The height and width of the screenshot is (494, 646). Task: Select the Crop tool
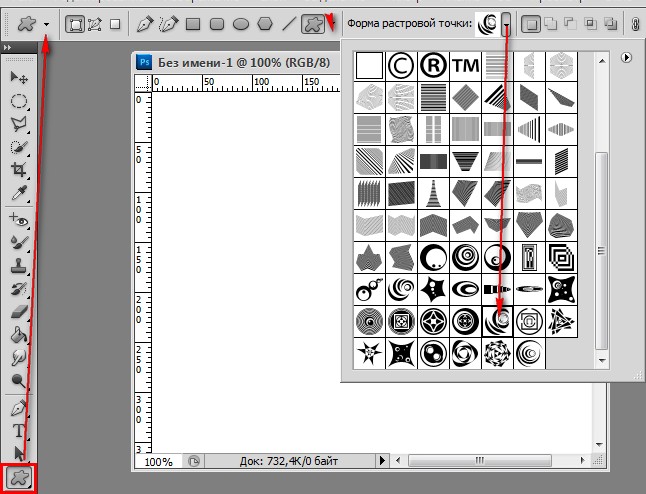[19, 169]
